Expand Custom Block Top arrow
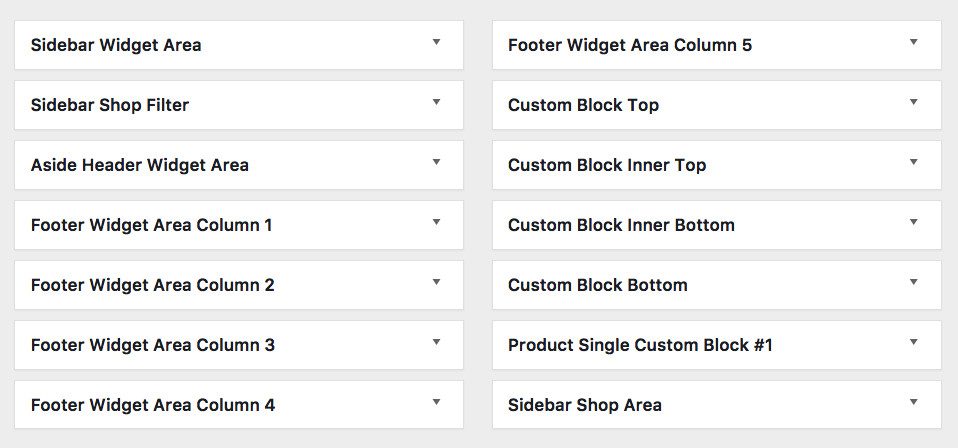 [x=913, y=103]
